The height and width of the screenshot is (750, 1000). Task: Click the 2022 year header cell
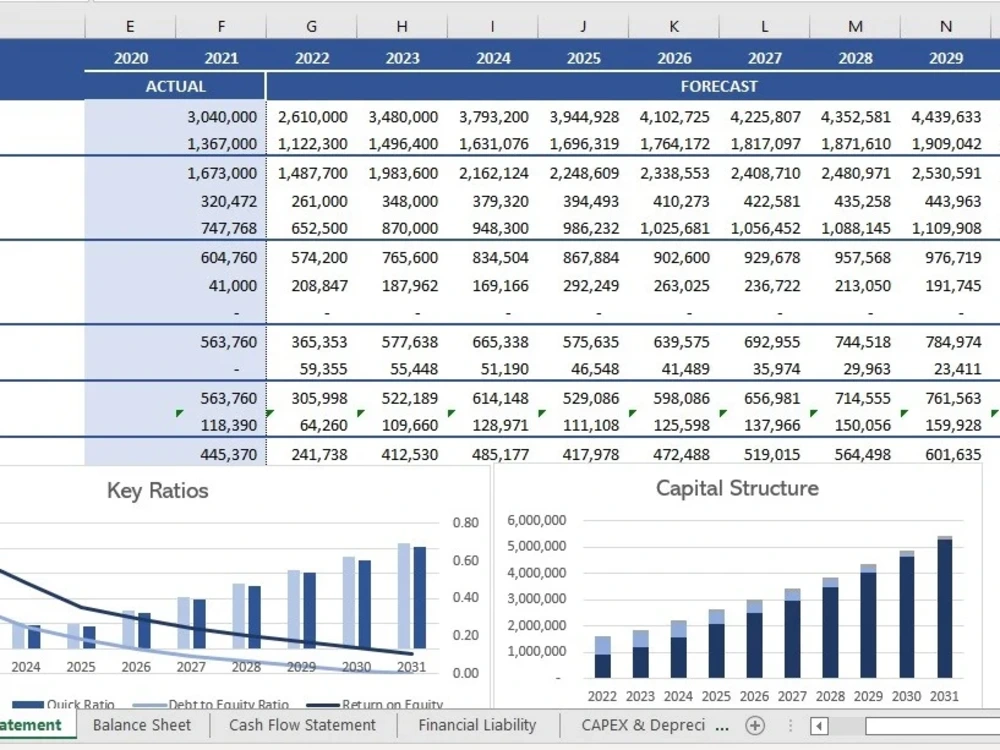pyautogui.click(x=312, y=58)
